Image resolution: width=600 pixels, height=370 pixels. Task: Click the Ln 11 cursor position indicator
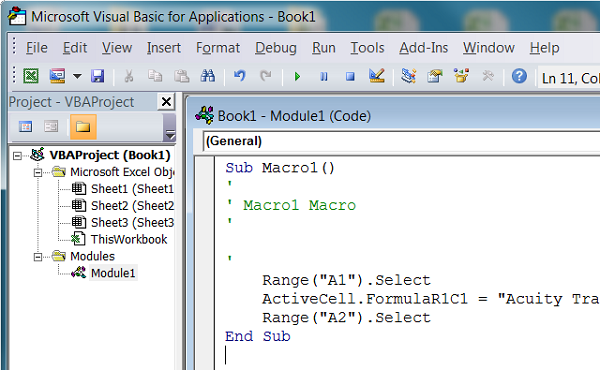pos(569,78)
